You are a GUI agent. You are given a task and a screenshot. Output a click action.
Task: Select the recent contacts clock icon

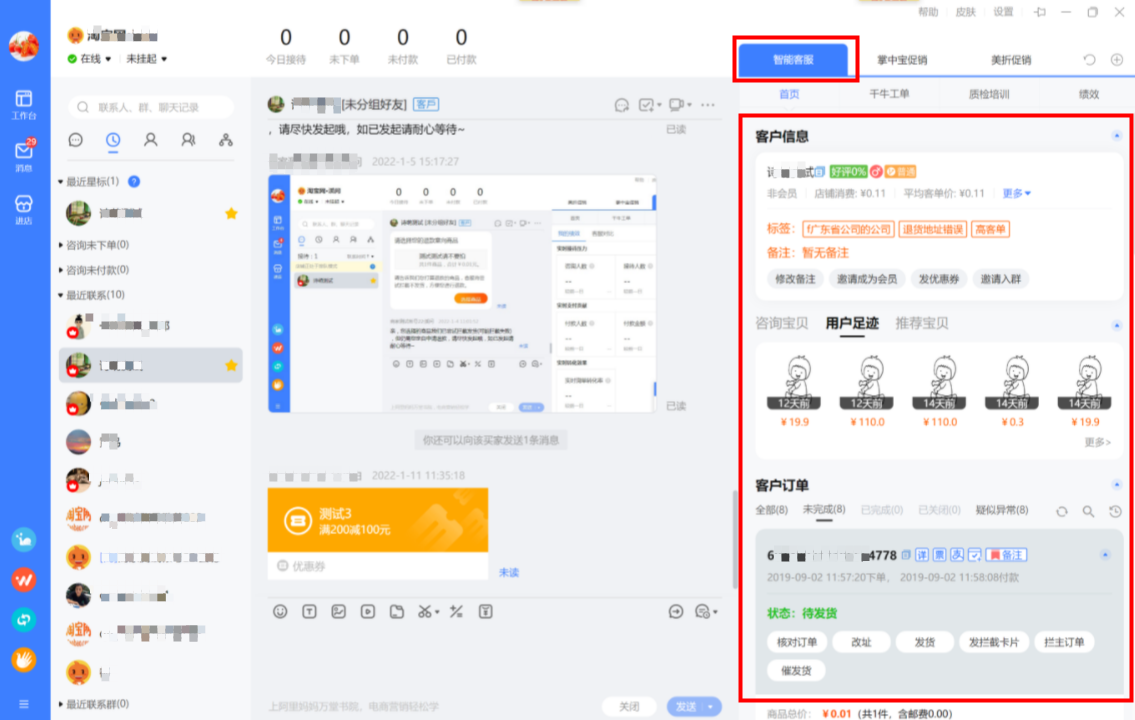tap(113, 140)
